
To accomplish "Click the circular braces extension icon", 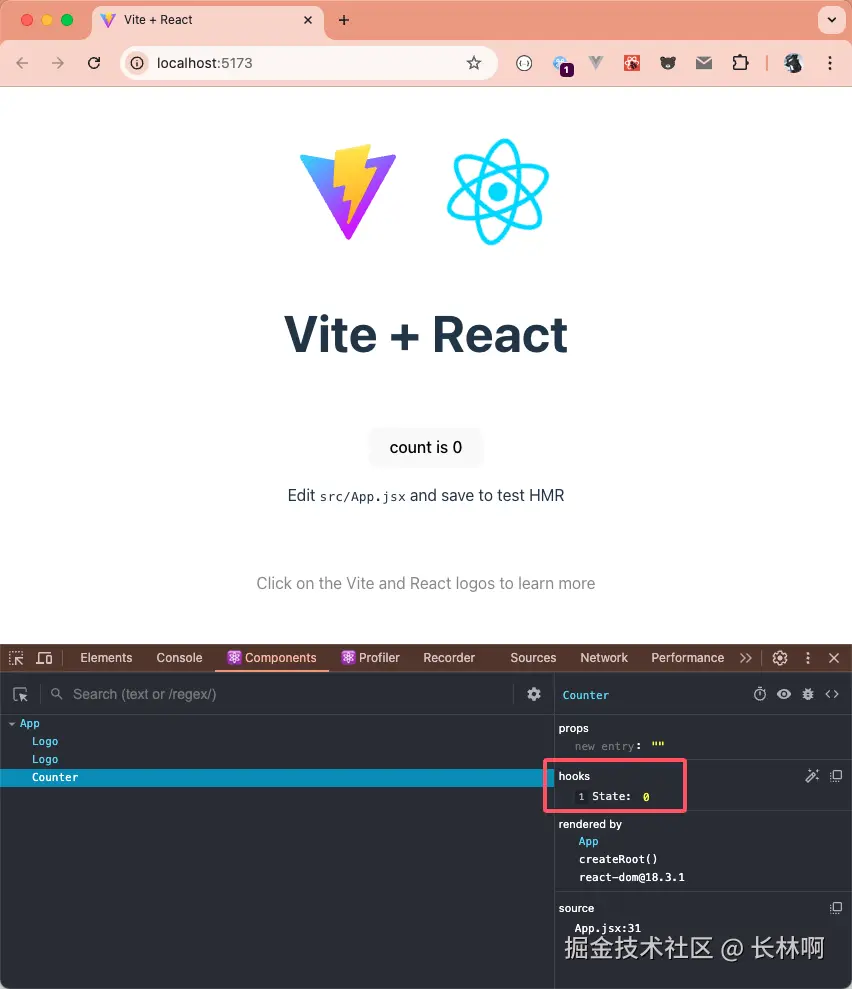I will [524, 63].
